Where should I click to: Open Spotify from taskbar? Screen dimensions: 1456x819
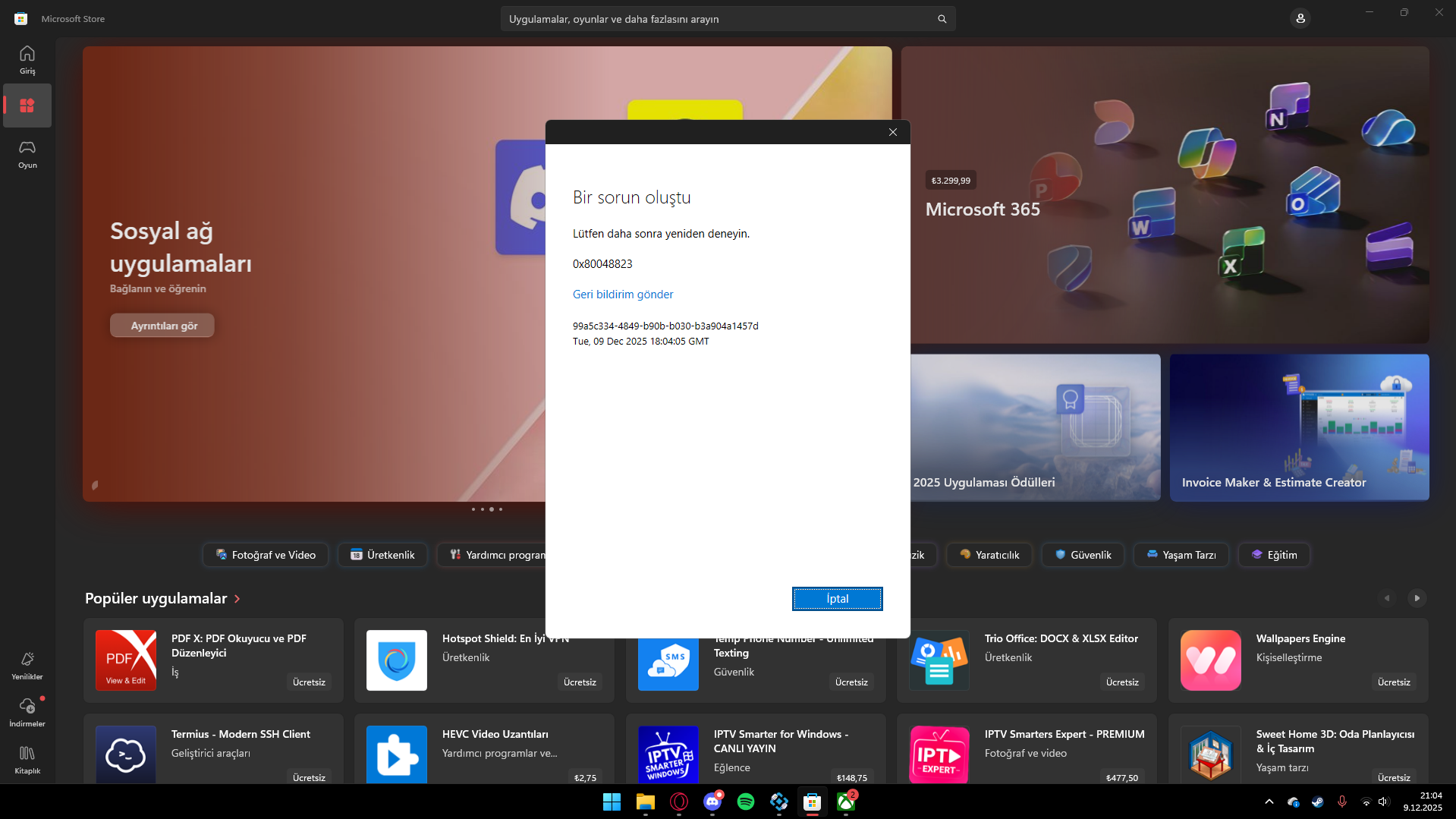[745, 802]
